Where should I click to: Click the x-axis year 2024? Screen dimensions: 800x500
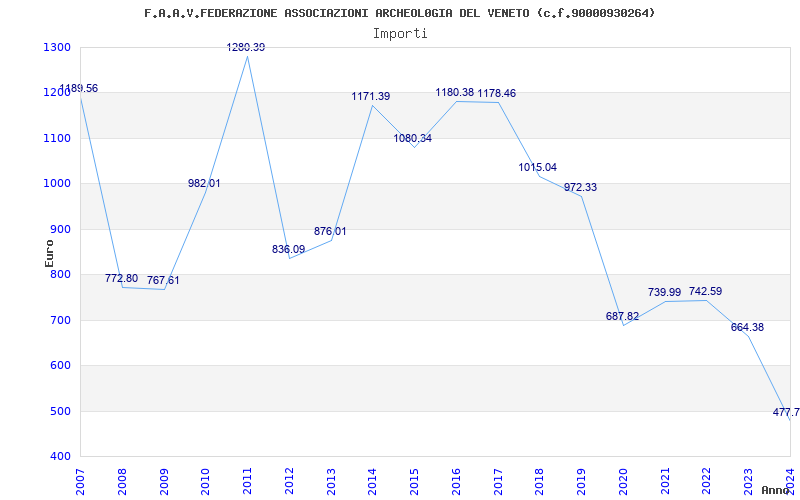click(x=790, y=482)
